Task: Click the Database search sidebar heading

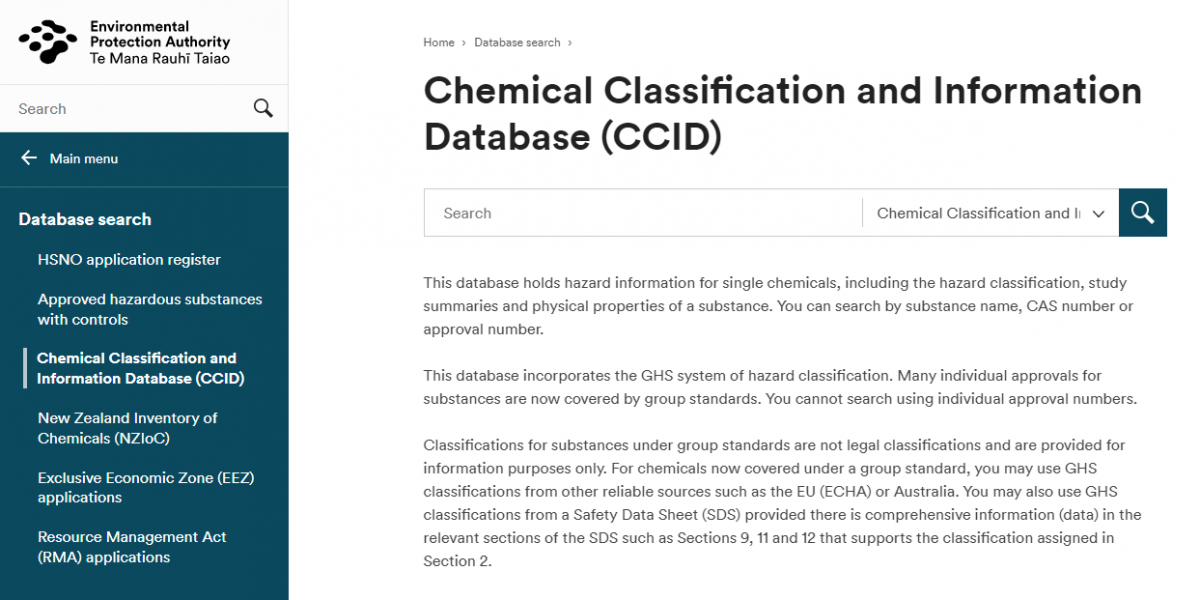Action: coord(85,220)
